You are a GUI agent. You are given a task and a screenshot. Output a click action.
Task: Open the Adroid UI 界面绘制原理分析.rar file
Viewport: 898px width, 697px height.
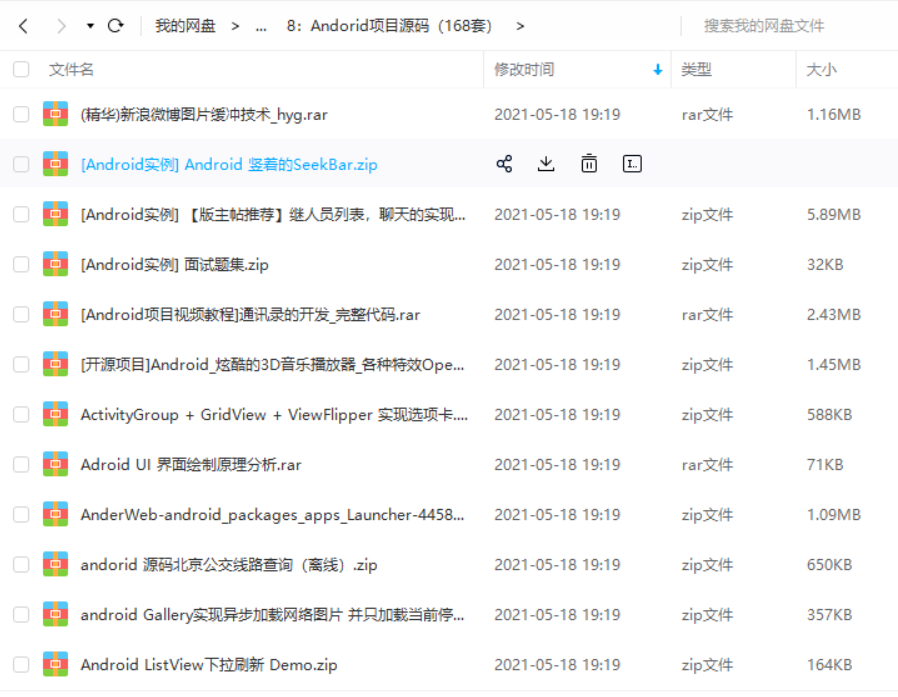[x=191, y=464]
